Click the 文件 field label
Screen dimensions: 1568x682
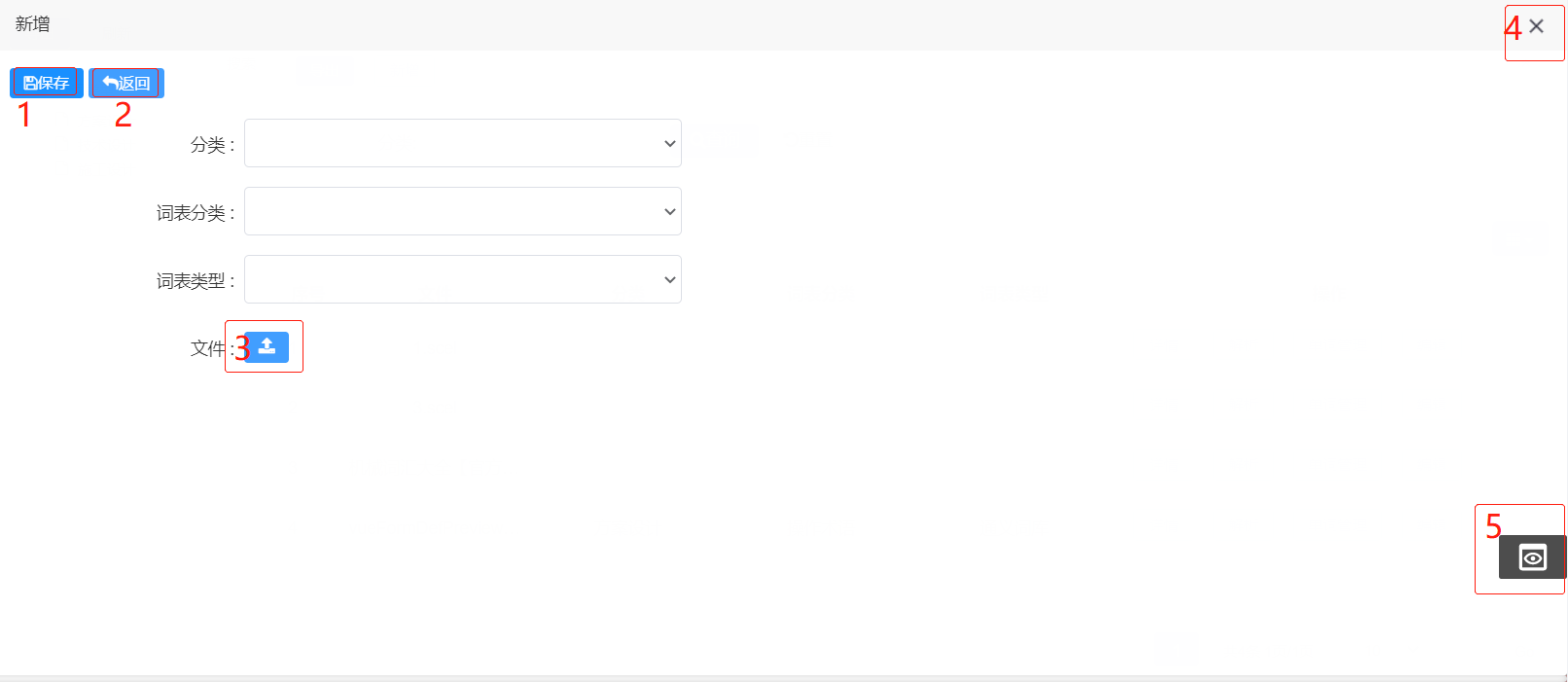[x=207, y=348]
